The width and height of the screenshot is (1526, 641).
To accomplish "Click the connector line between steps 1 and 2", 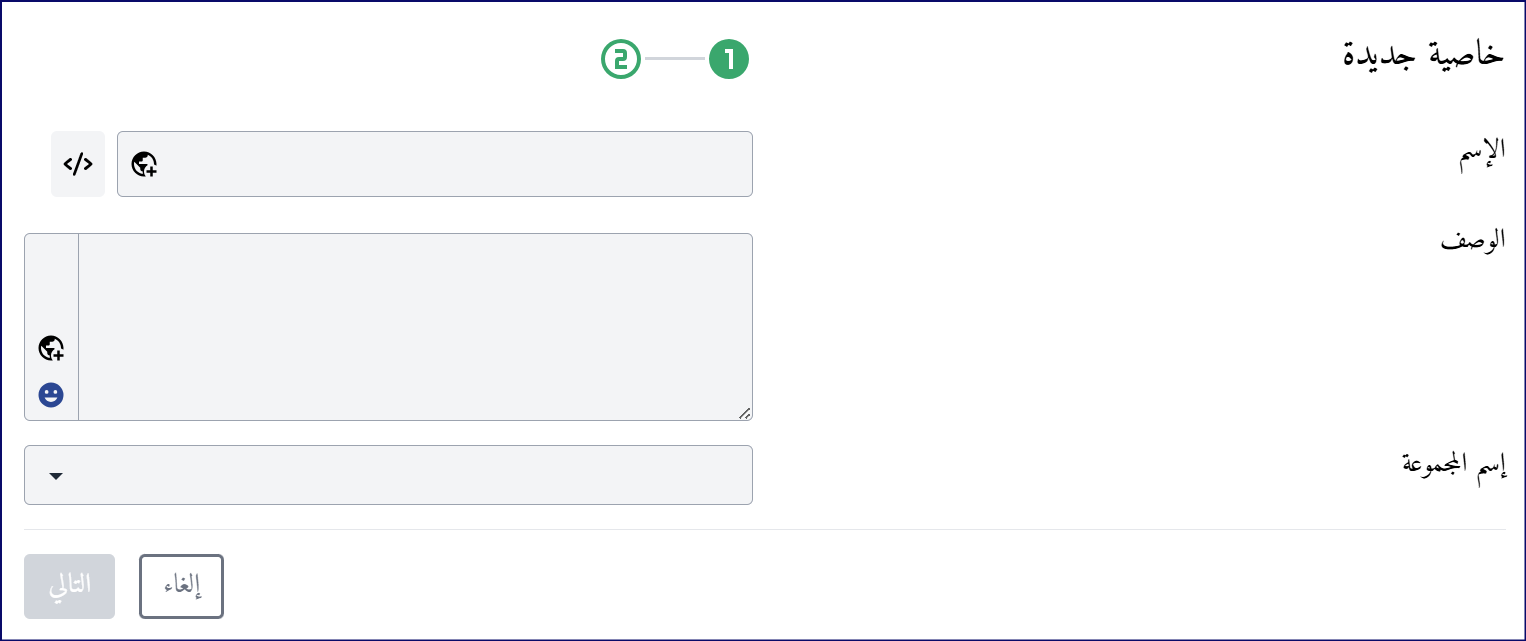I will point(675,60).
